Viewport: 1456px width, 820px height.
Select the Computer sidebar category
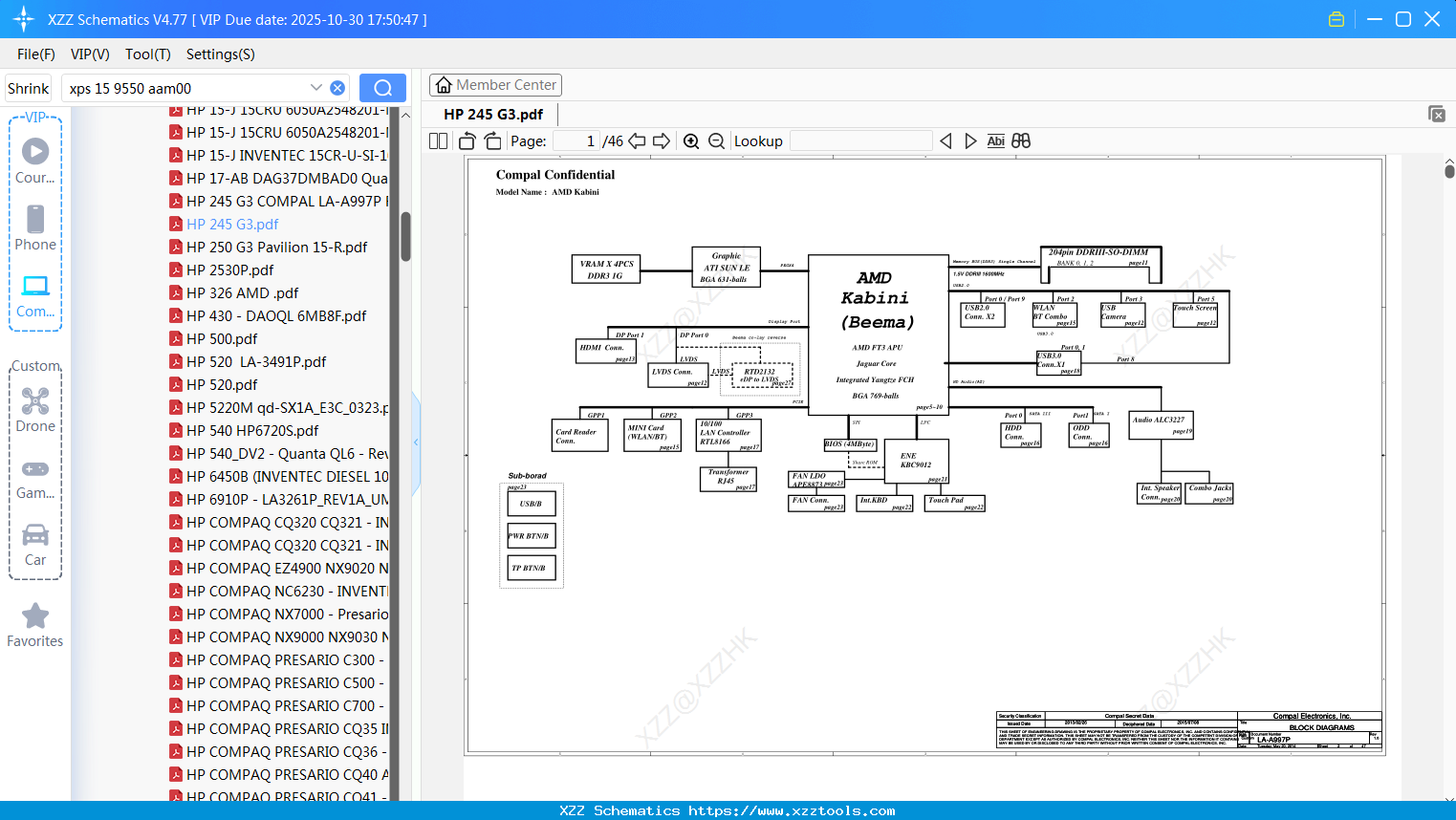point(35,295)
